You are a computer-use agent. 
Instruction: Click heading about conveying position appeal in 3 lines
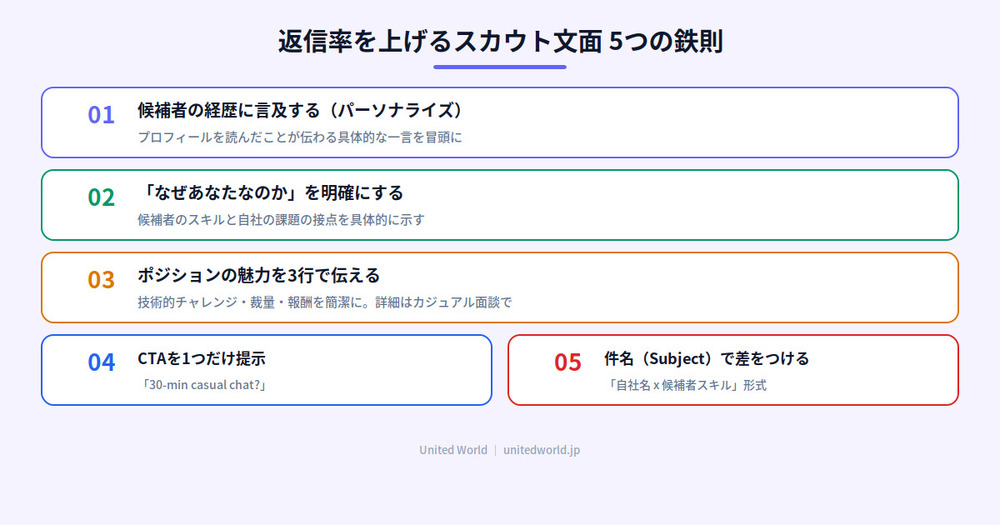[259, 275]
